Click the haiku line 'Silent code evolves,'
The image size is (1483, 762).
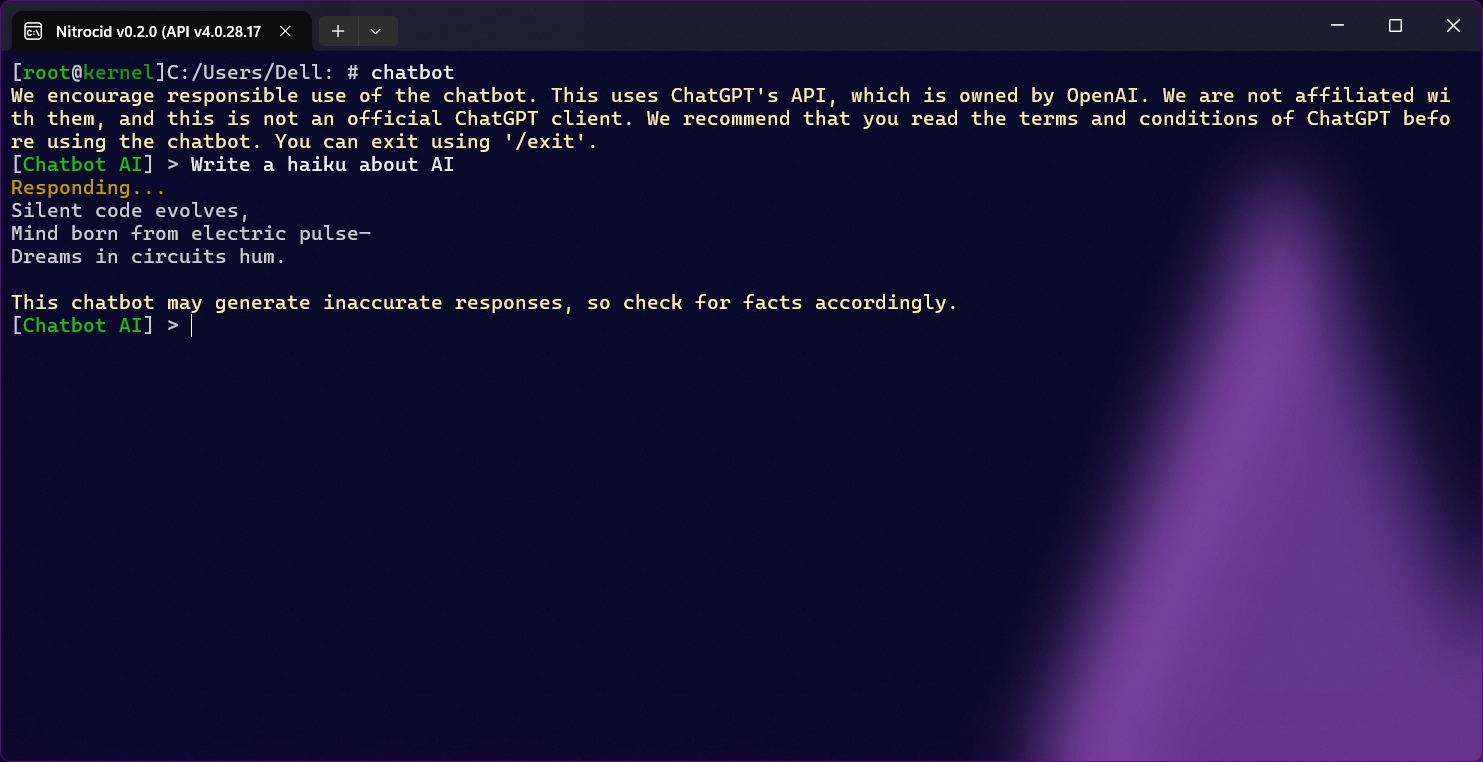(x=130, y=211)
